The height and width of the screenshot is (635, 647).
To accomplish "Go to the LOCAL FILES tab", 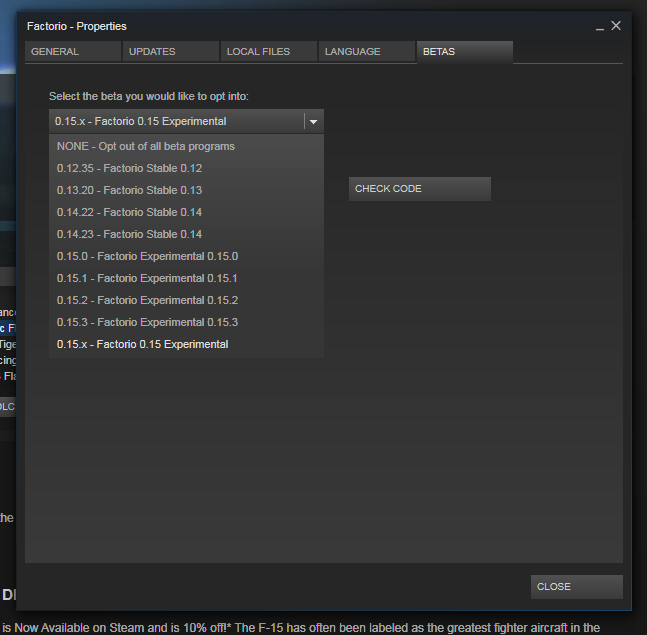I will point(269,52).
